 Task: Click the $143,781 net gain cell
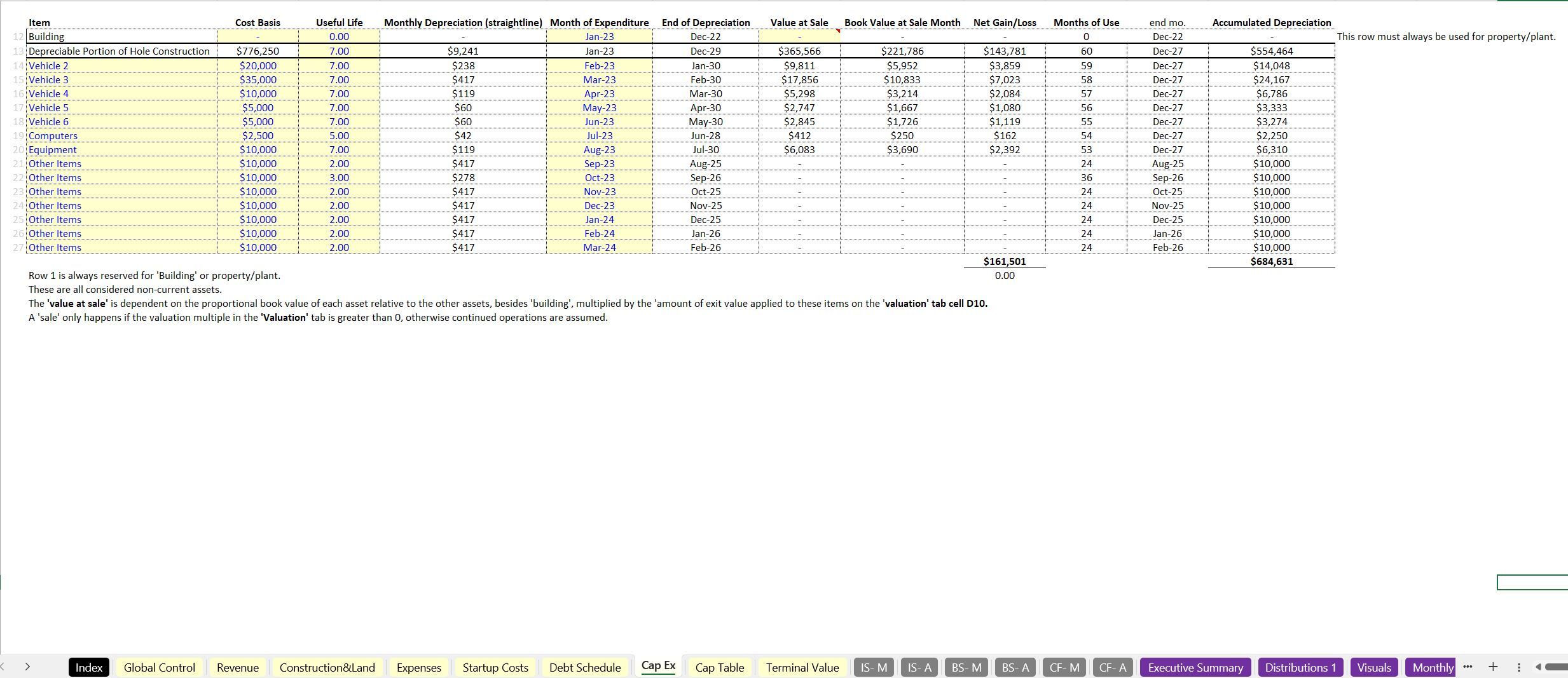click(1005, 51)
